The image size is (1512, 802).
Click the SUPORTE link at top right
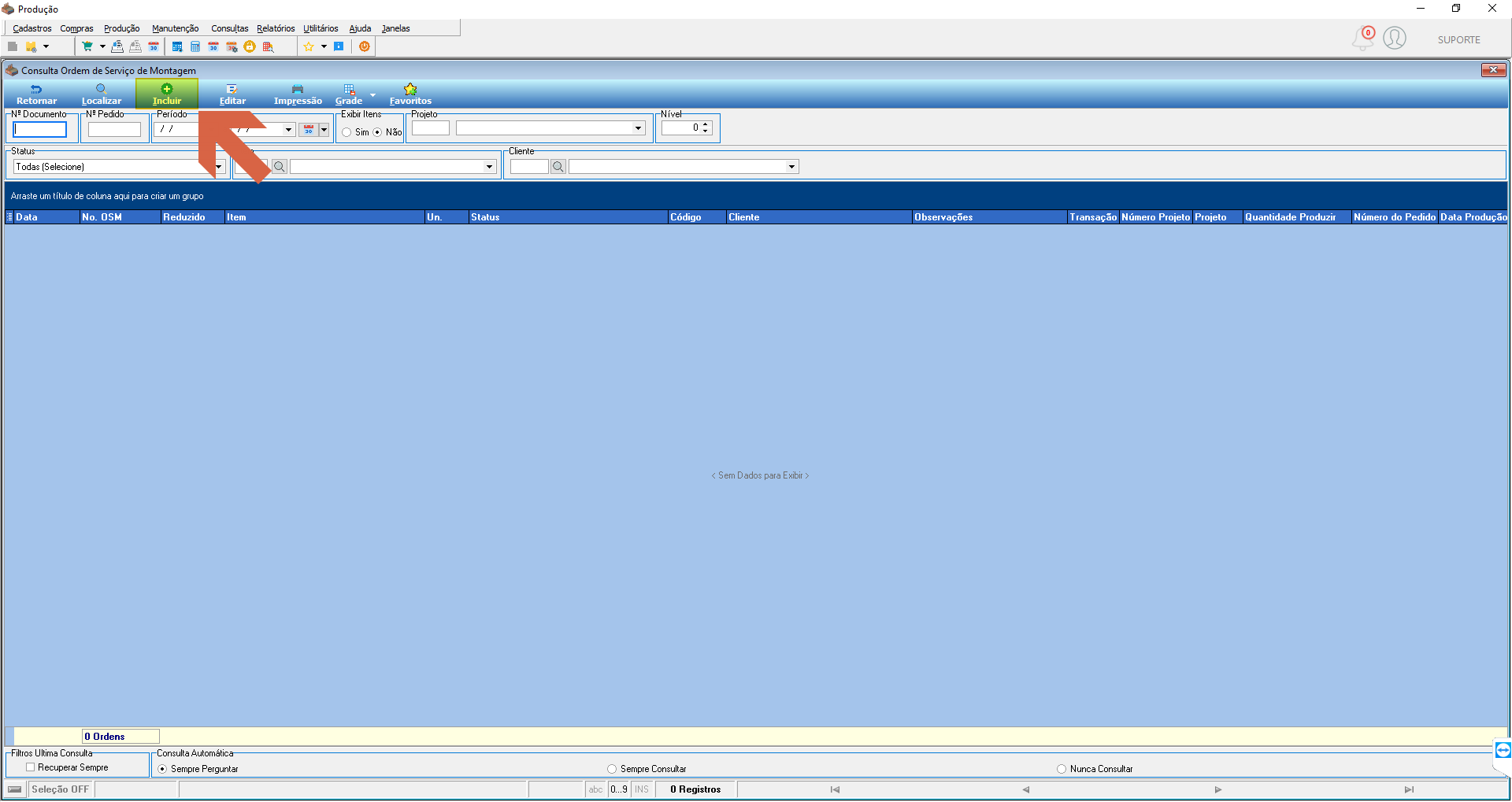pyautogui.click(x=1458, y=39)
